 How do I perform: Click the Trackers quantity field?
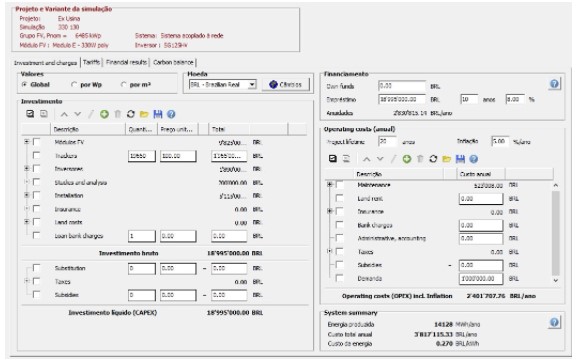142,156
